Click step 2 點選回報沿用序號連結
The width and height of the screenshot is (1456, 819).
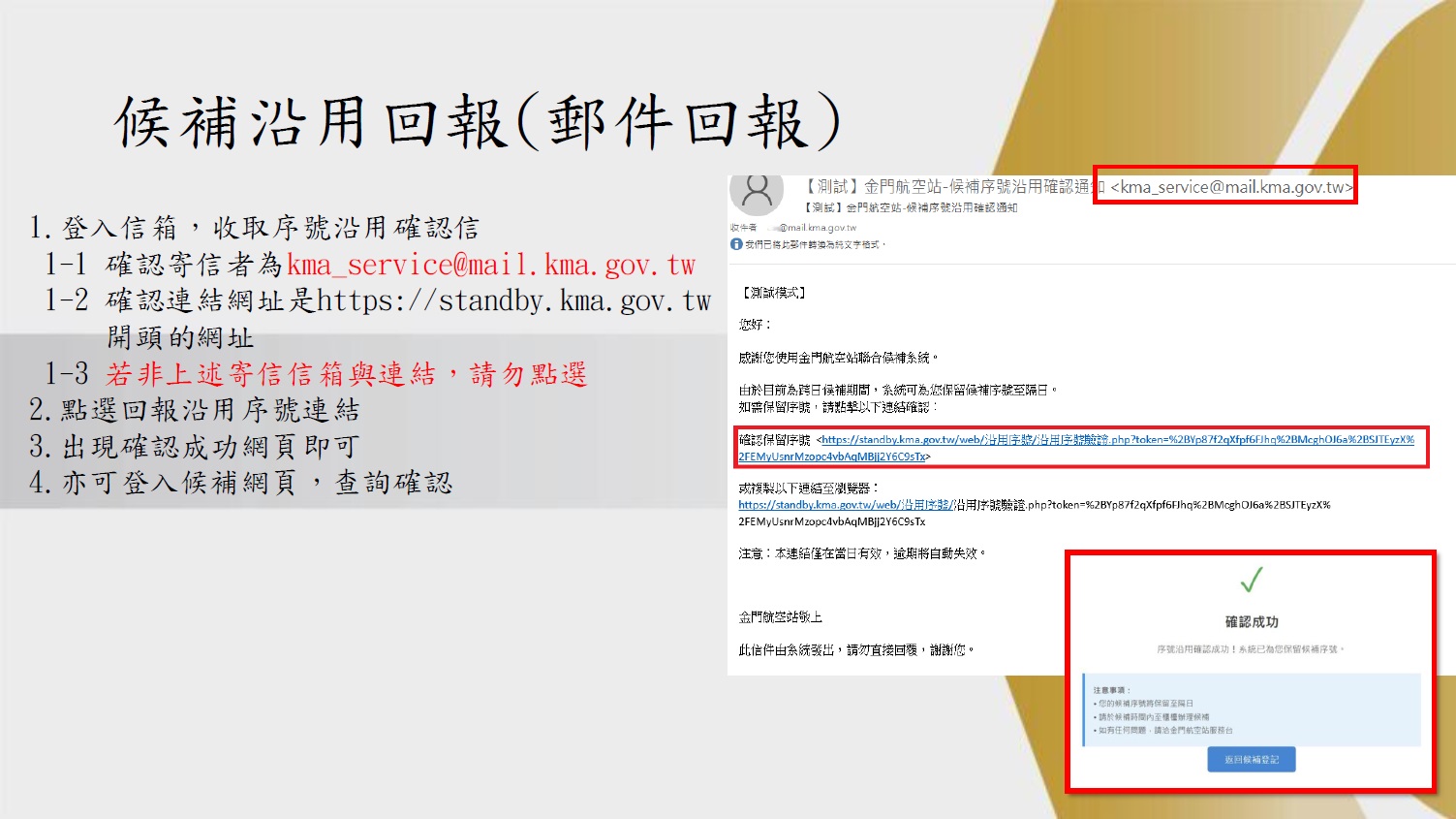point(194,410)
